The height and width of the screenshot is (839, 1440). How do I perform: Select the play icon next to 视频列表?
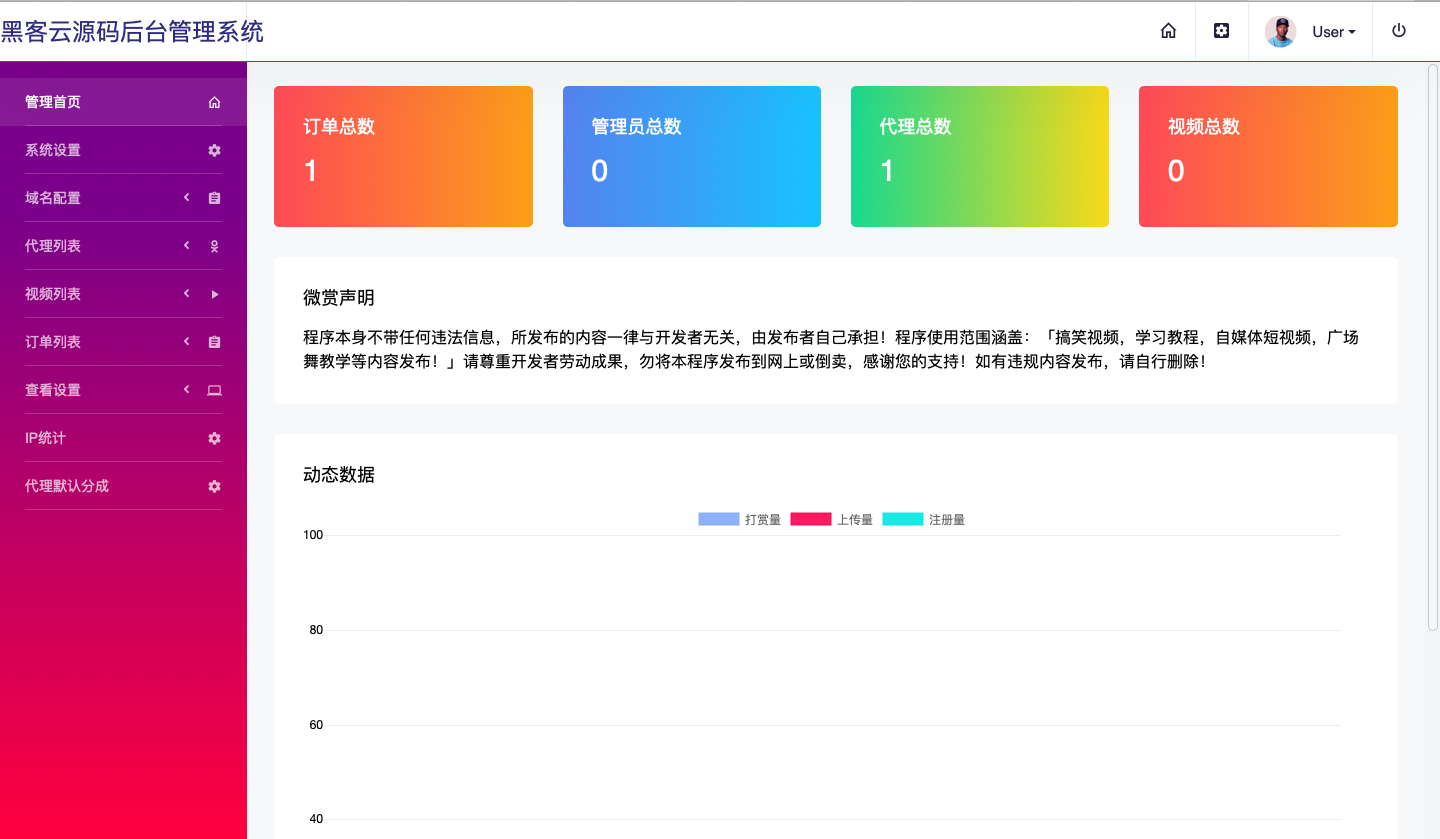[214, 293]
